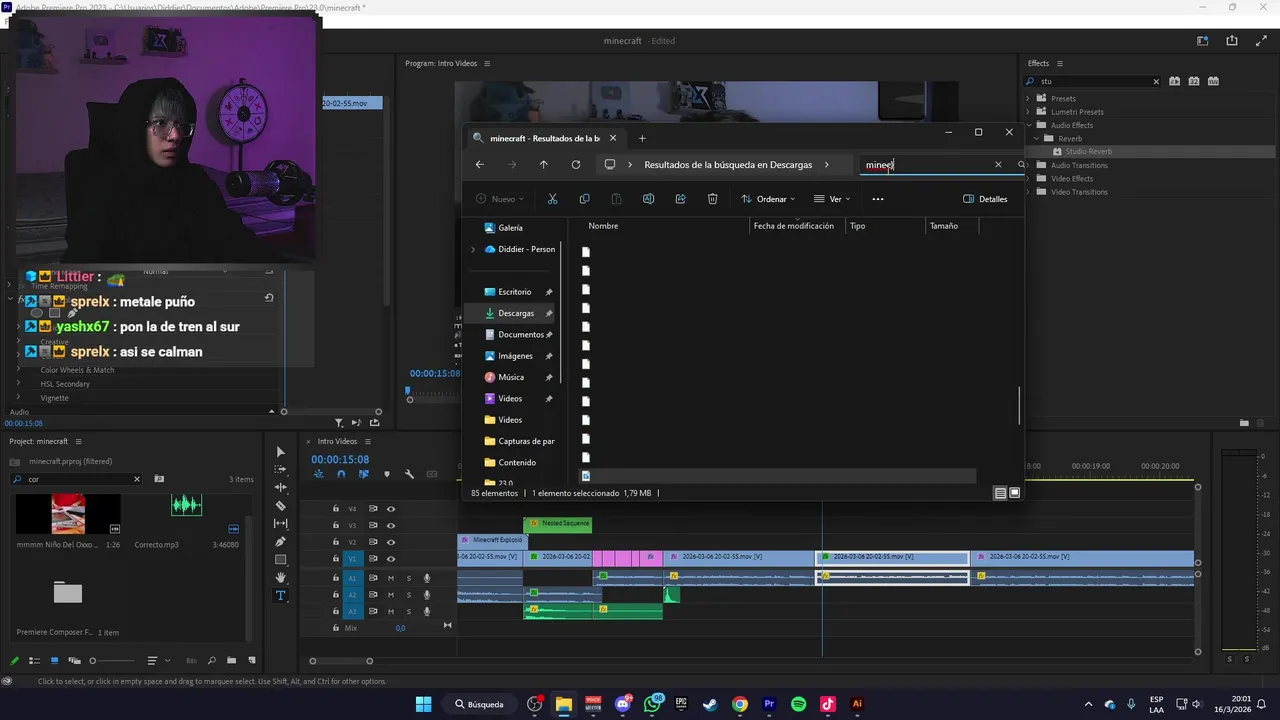The image size is (1280, 720).
Task: Open Ver dropdown in File Explorer
Action: 832,199
